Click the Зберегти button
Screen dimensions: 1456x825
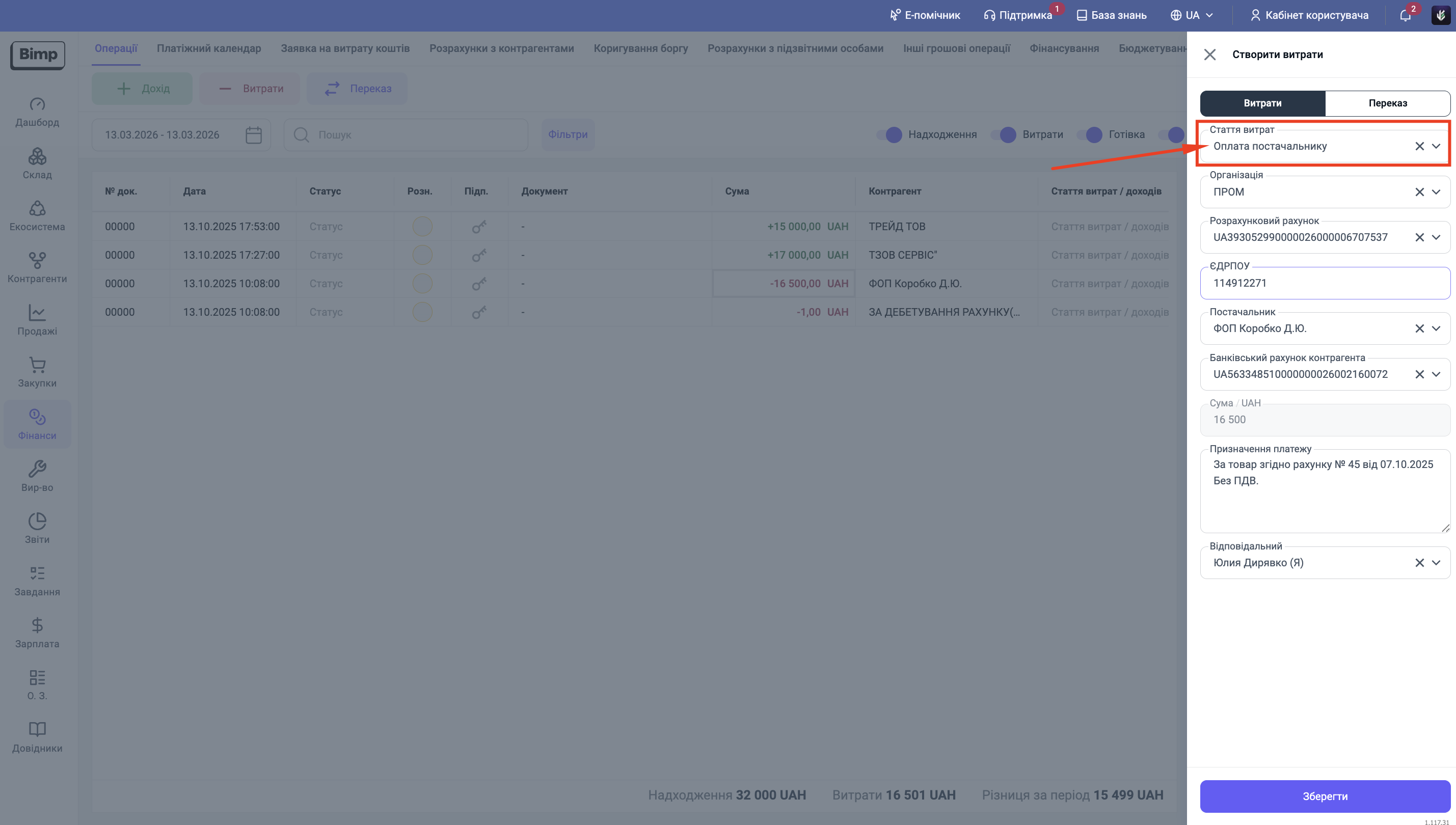(x=1325, y=796)
